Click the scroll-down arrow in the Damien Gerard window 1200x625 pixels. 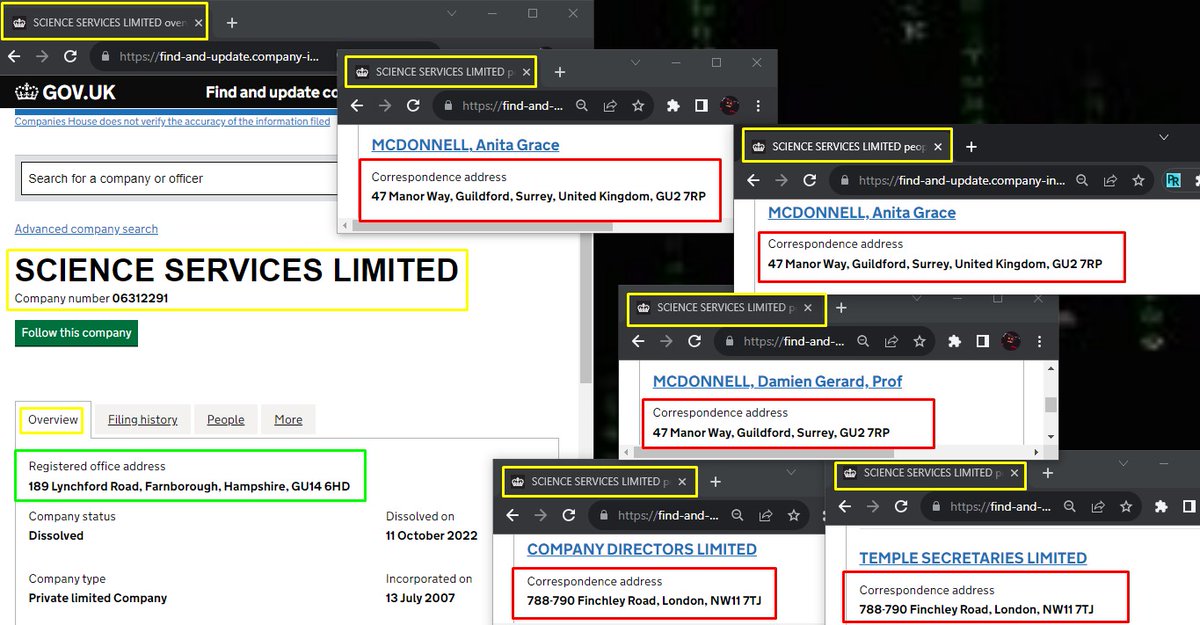click(1051, 437)
